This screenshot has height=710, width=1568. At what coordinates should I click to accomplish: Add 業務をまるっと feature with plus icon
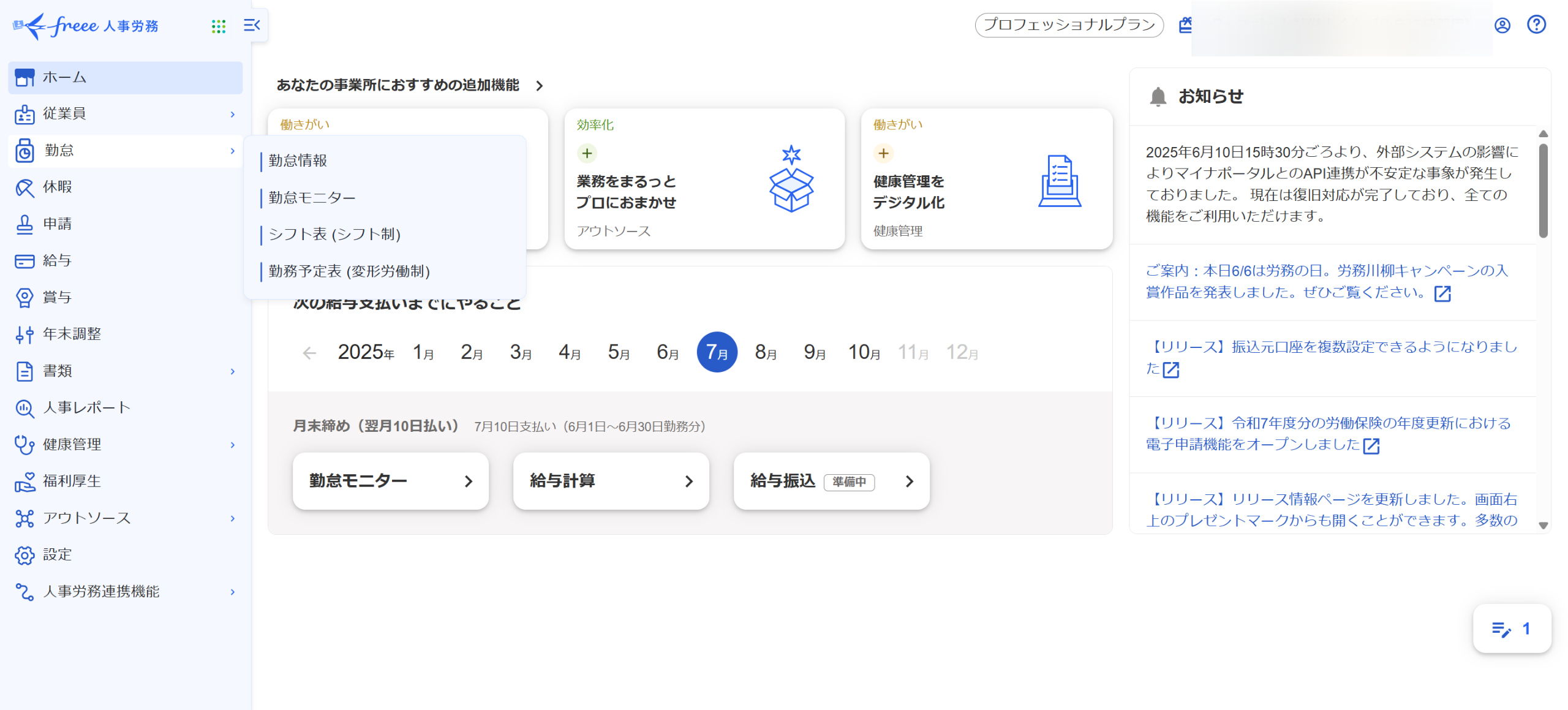click(587, 153)
